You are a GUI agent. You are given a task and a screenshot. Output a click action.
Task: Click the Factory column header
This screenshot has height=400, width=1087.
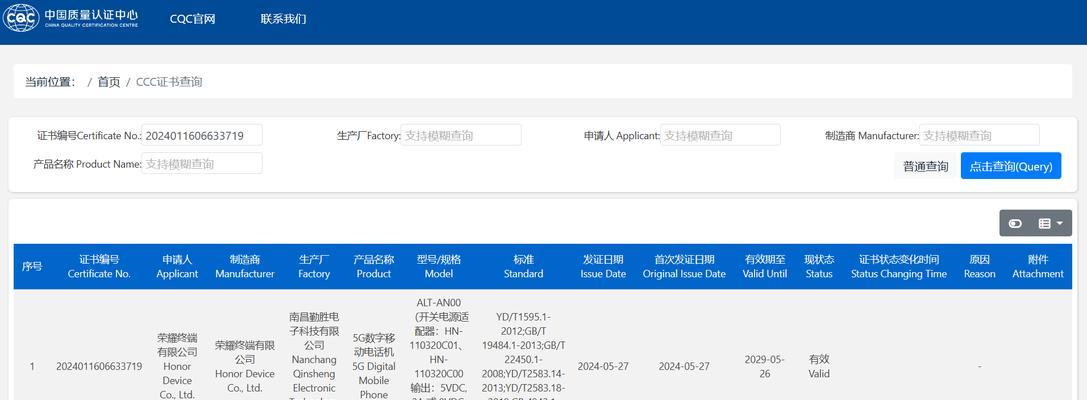pyautogui.click(x=314, y=267)
